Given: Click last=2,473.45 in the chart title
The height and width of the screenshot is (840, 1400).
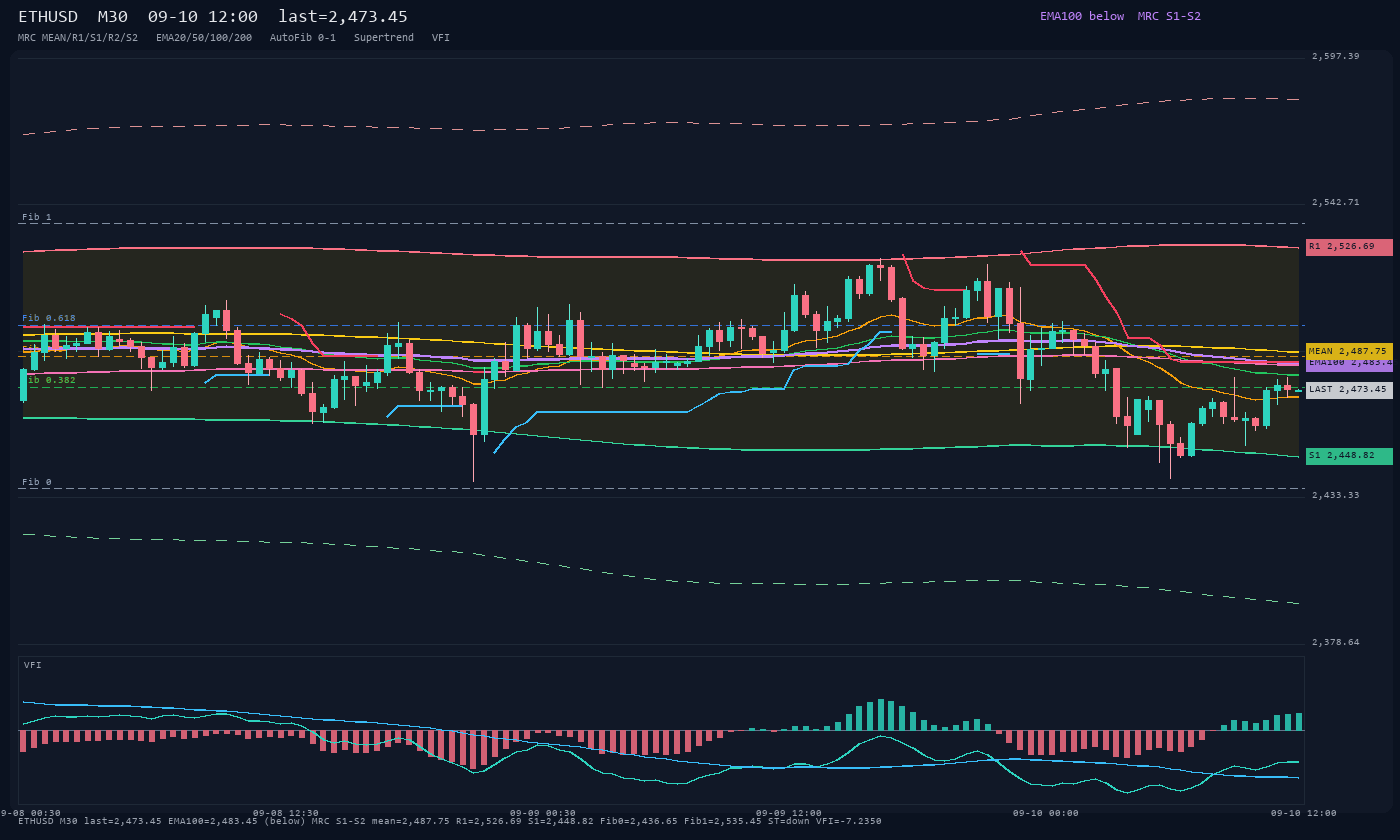Looking at the screenshot, I should pos(343,17).
